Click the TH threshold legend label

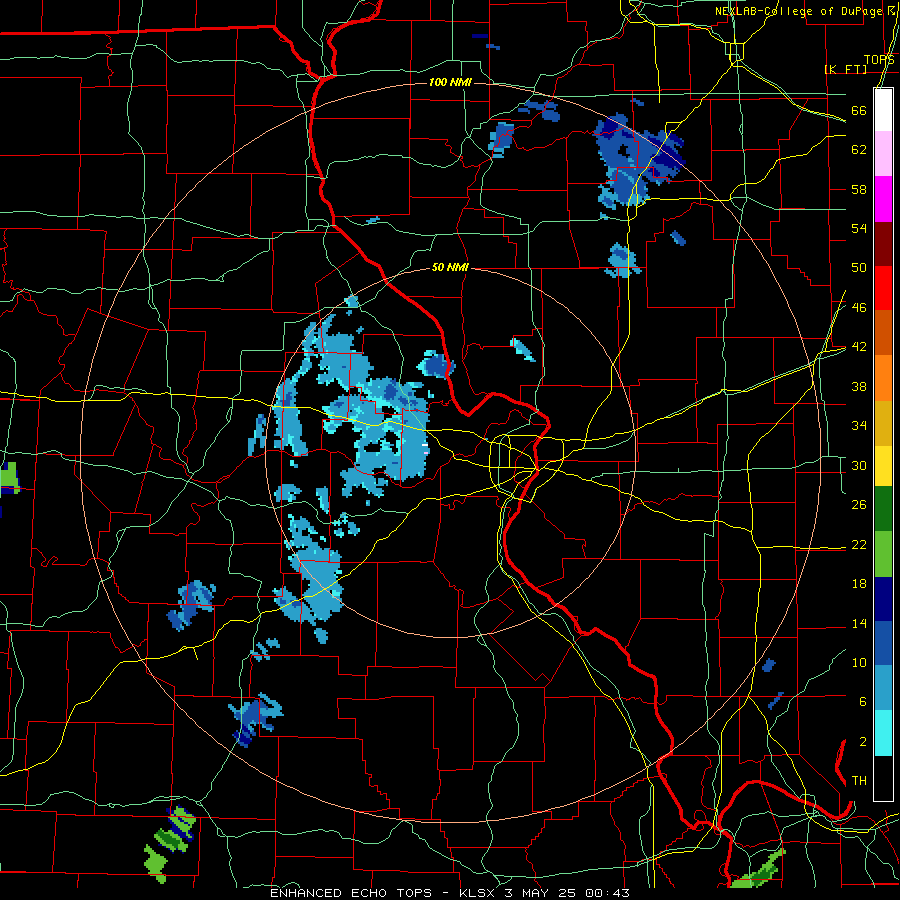859,780
